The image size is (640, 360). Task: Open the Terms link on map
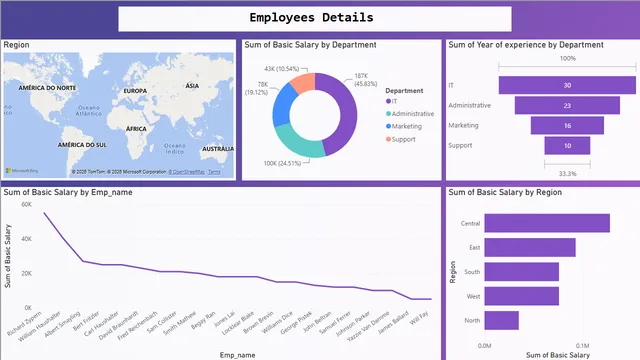tap(214, 172)
